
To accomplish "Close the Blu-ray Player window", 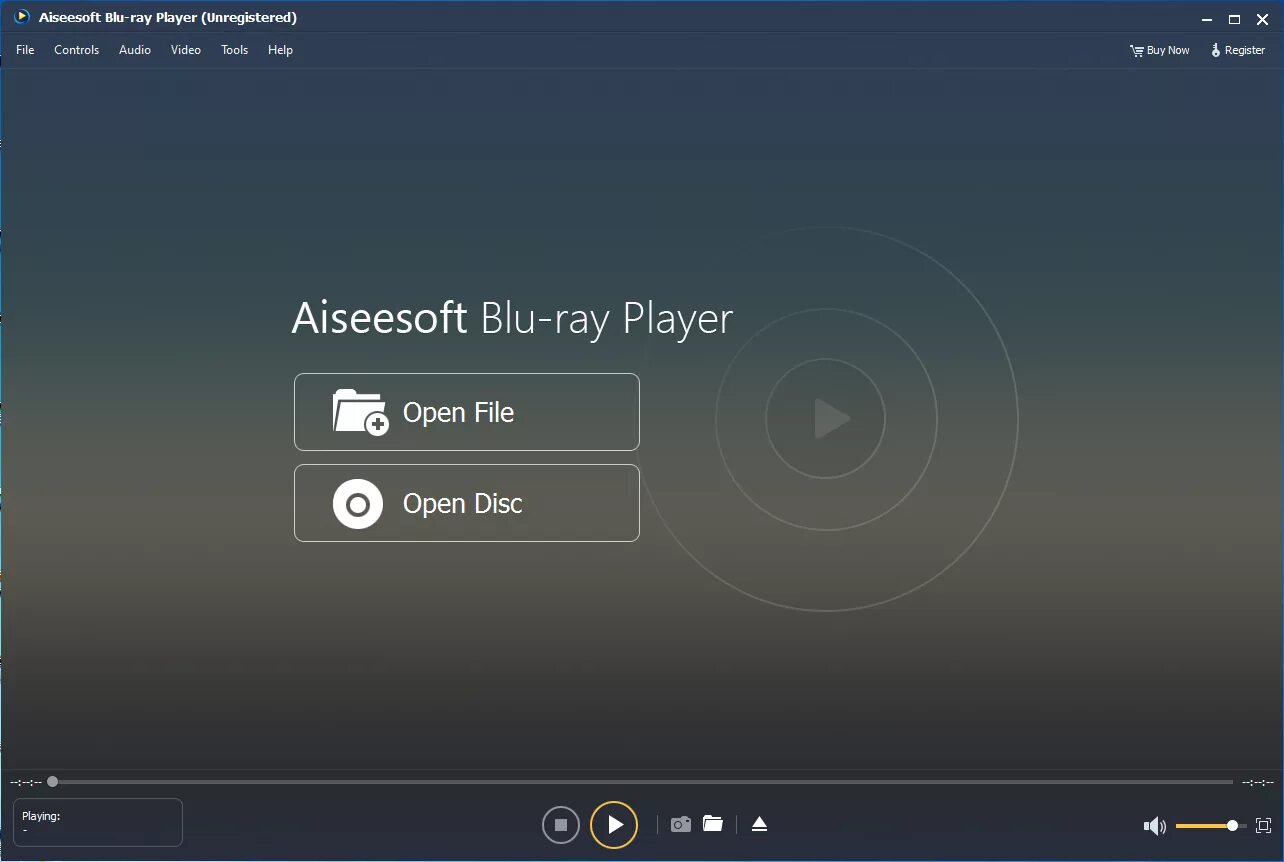I will tap(1262, 19).
